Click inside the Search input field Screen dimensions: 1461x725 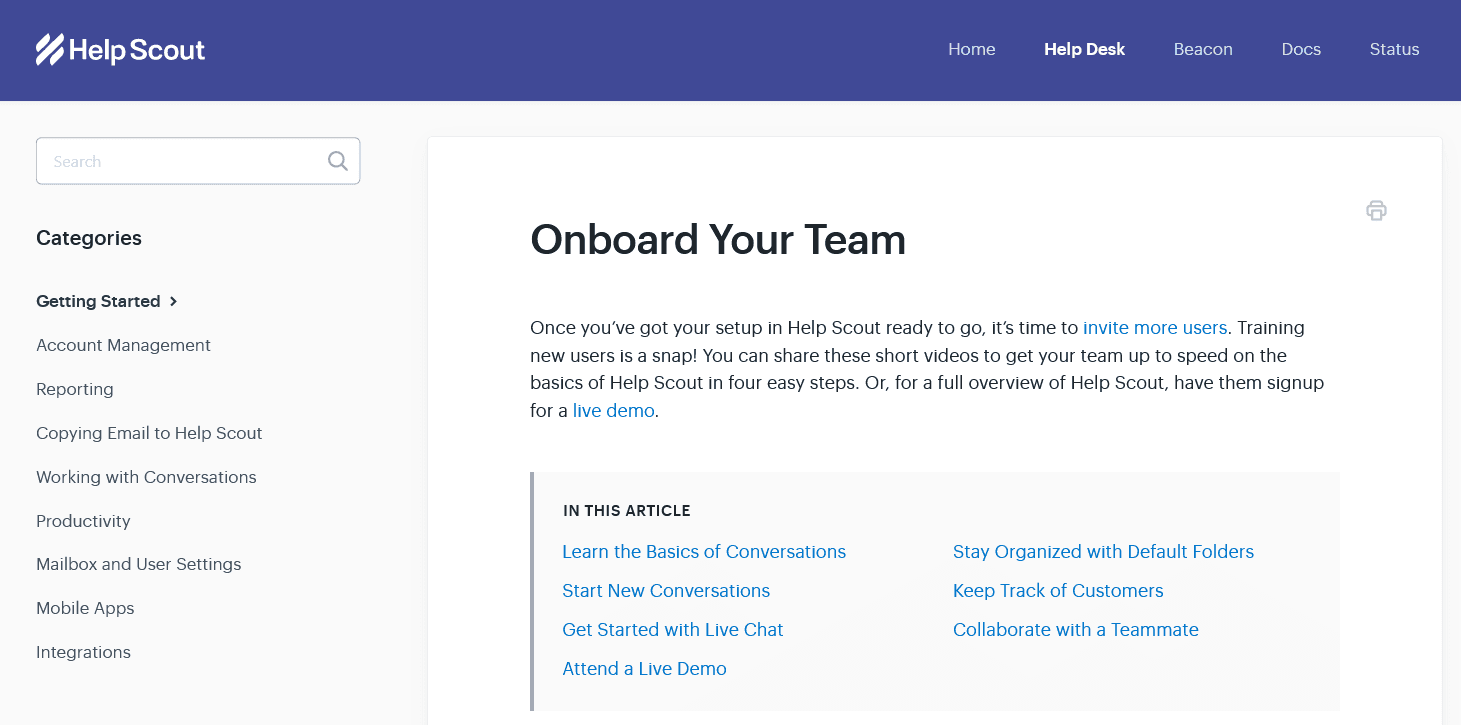(180, 160)
